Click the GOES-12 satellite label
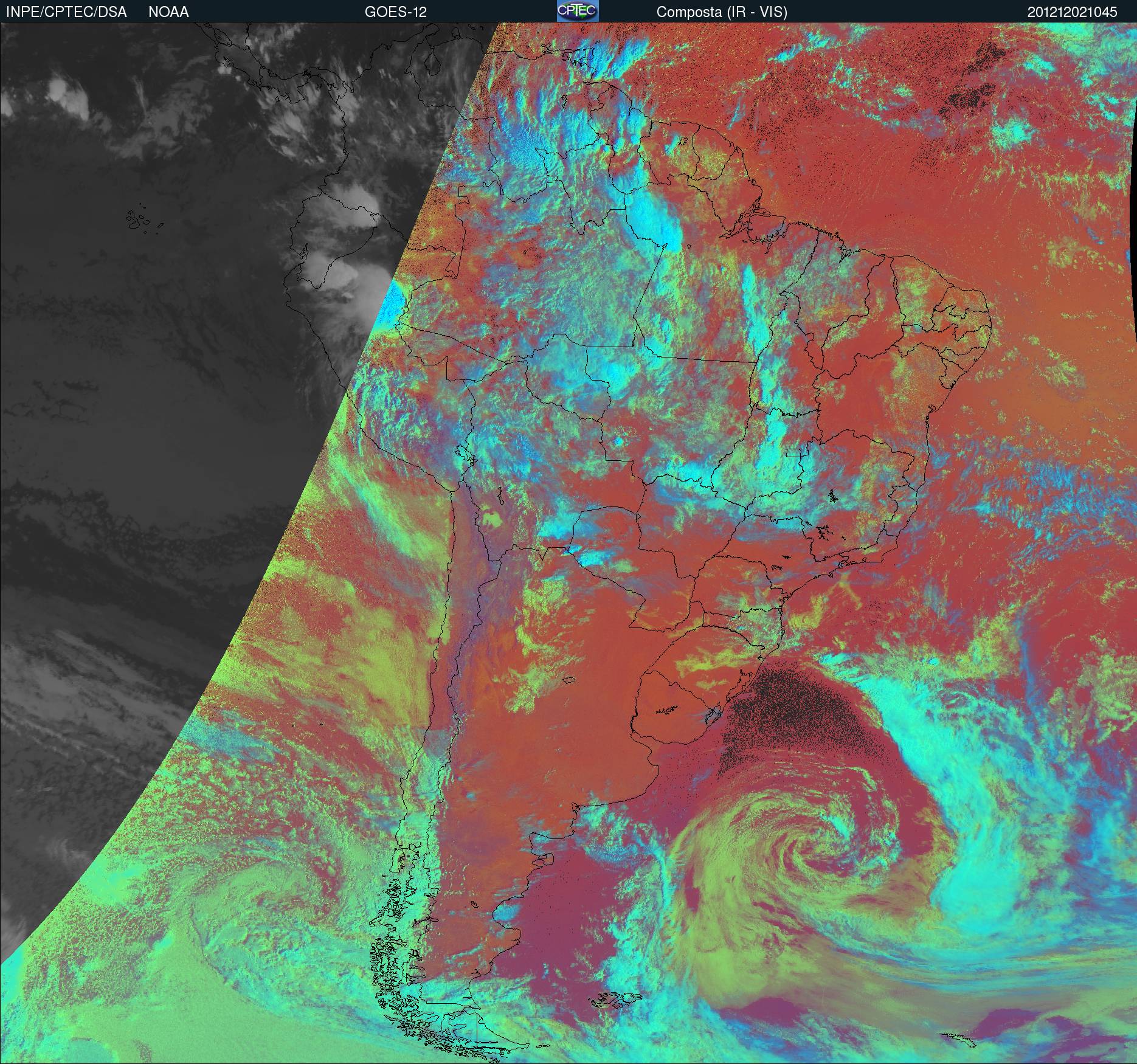1137x1064 pixels. [x=396, y=12]
